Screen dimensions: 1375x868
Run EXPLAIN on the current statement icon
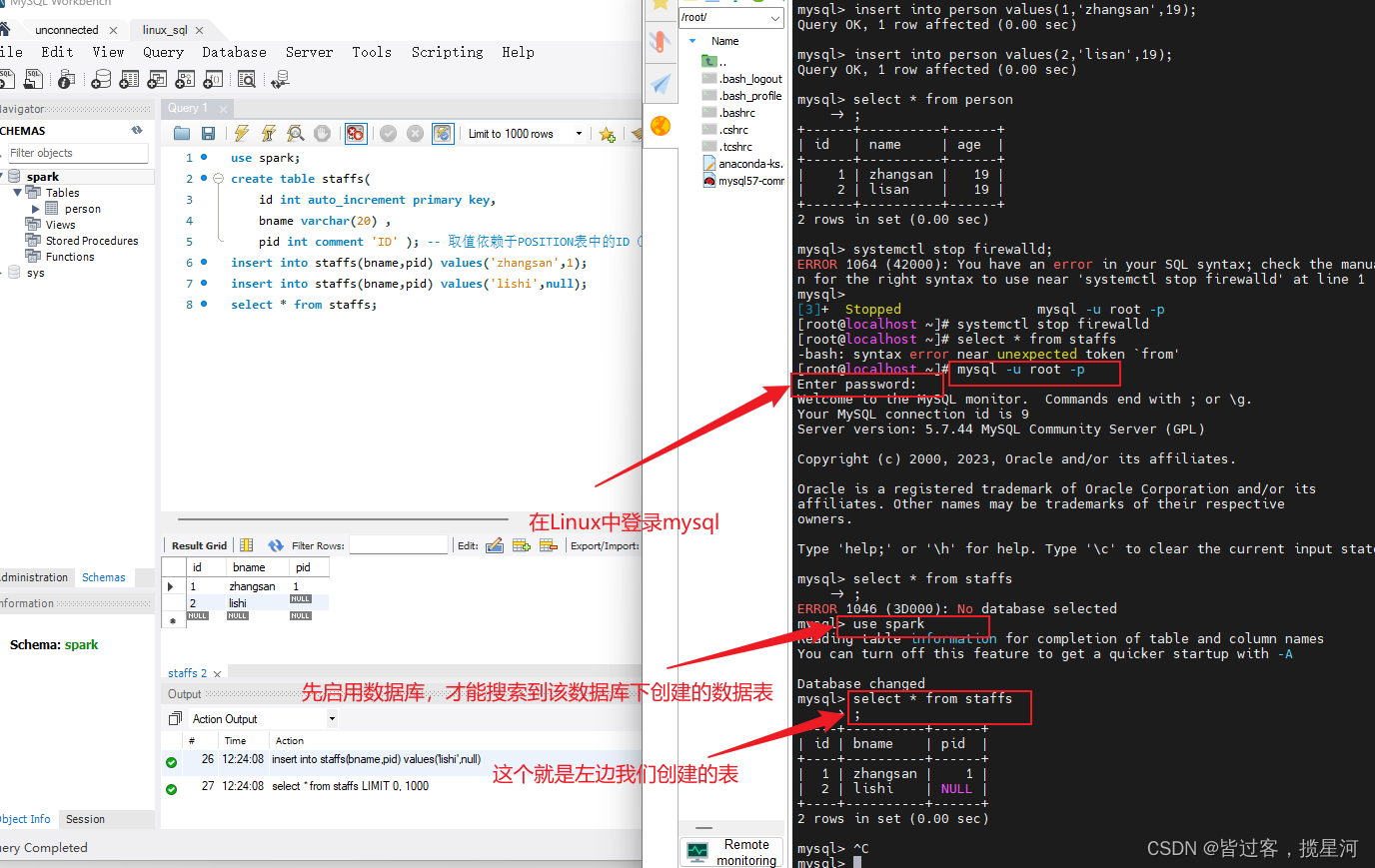click(x=295, y=133)
